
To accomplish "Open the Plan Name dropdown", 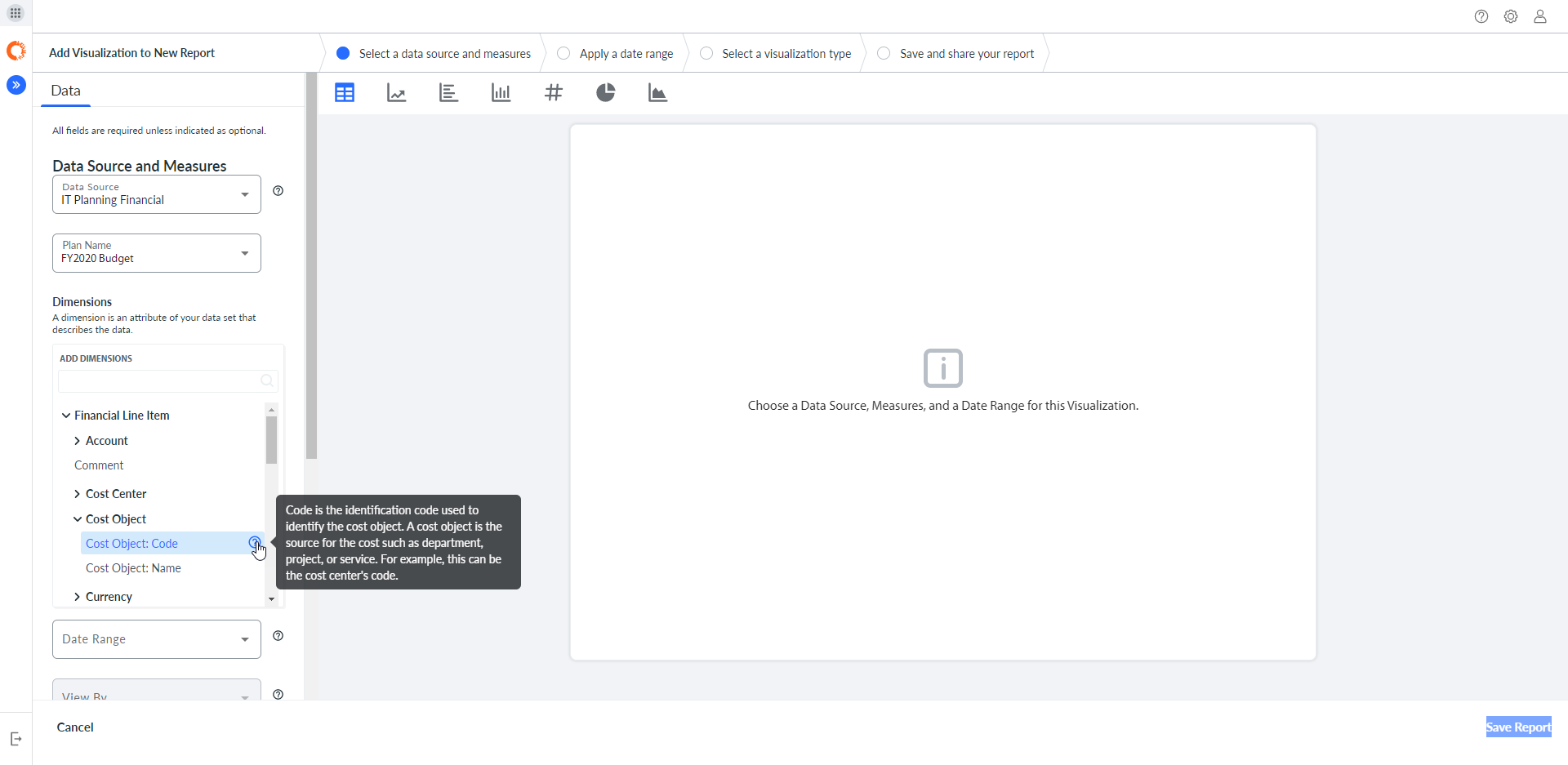I will [157, 253].
